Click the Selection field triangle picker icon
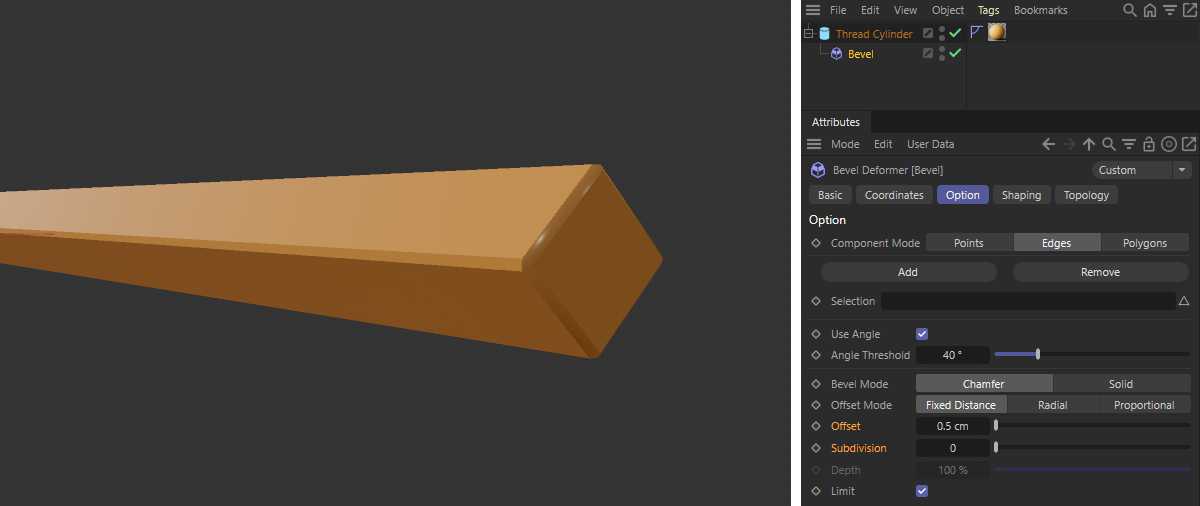Viewport: 1200px width, 506px height. [1184, 301]
